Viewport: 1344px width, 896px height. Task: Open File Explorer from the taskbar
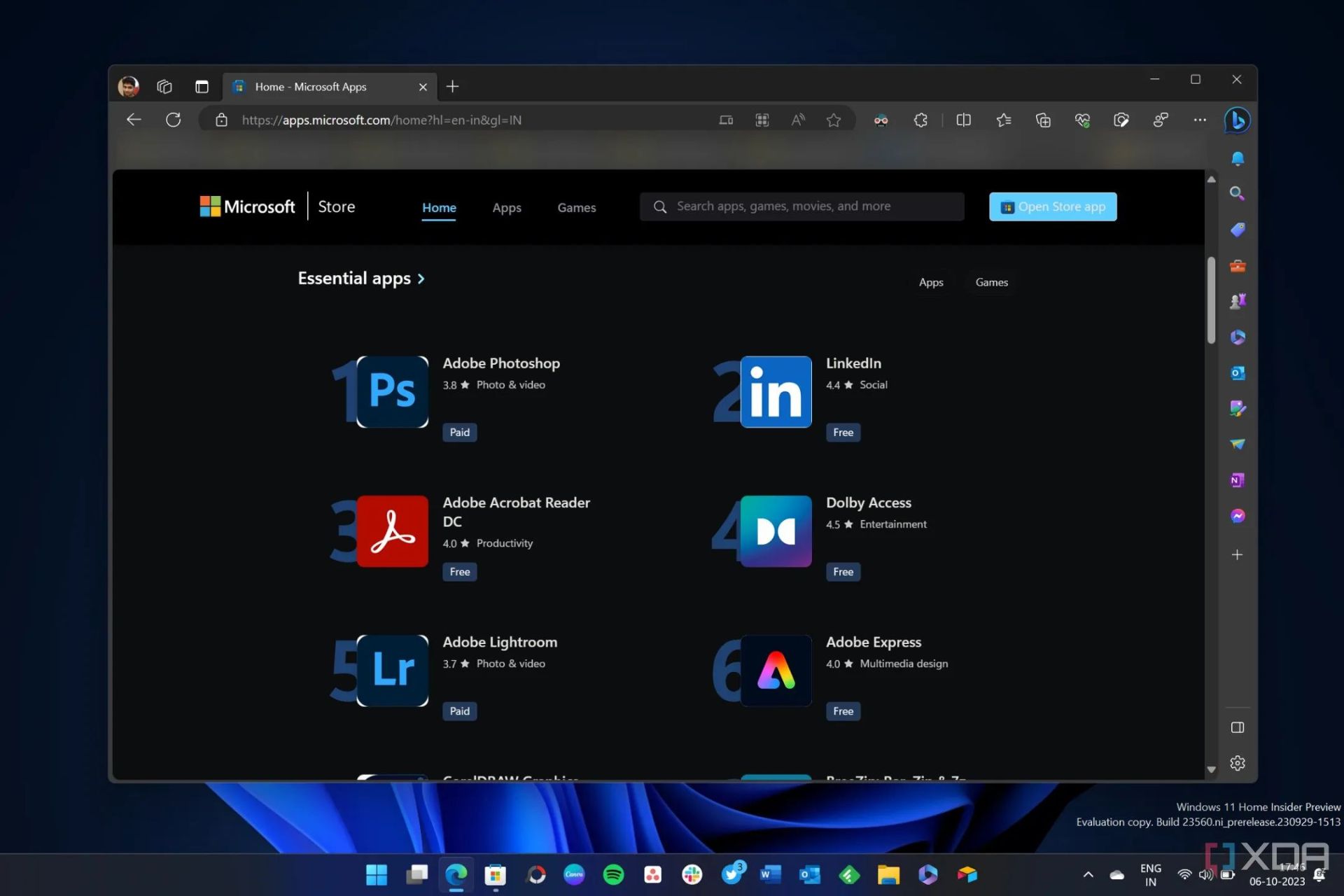tap(888, 875)
